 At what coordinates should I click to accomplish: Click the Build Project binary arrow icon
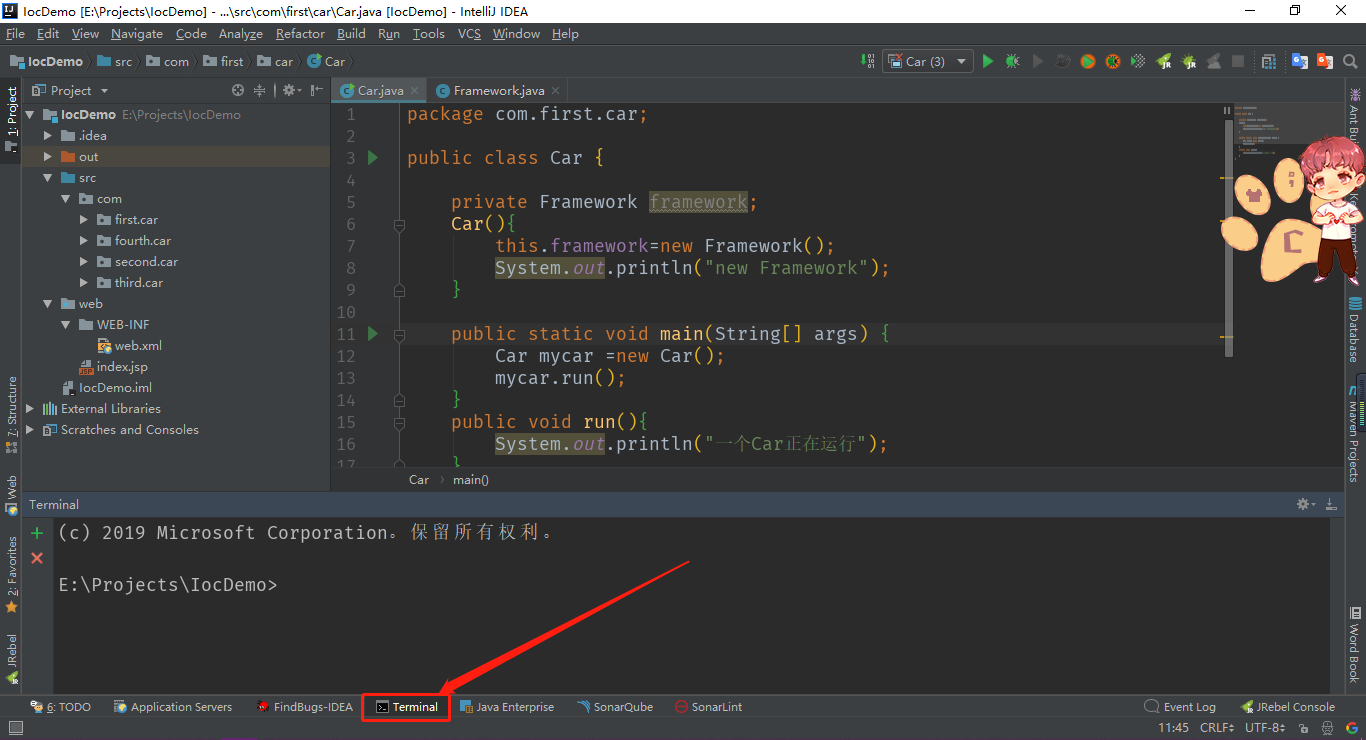point(867,61)
